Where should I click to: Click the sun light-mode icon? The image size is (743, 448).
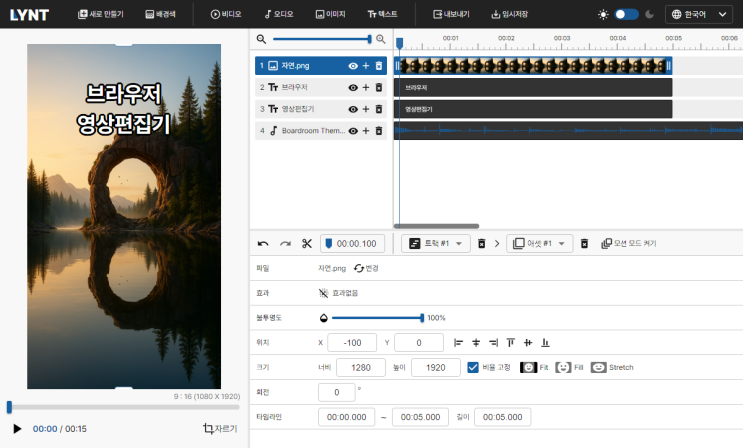[603, 14]
